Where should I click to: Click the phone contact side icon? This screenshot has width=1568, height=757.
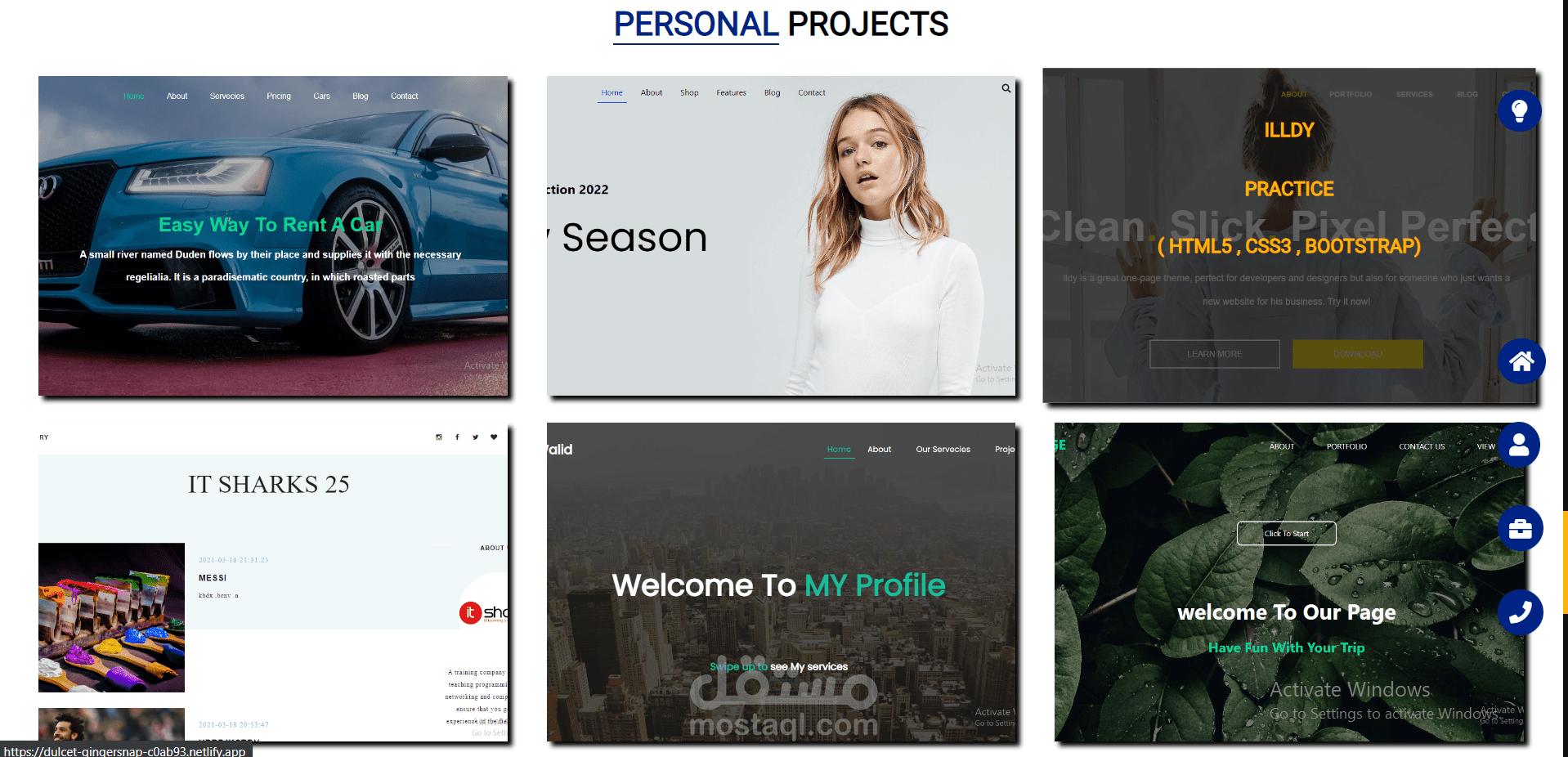[1521, 612]
